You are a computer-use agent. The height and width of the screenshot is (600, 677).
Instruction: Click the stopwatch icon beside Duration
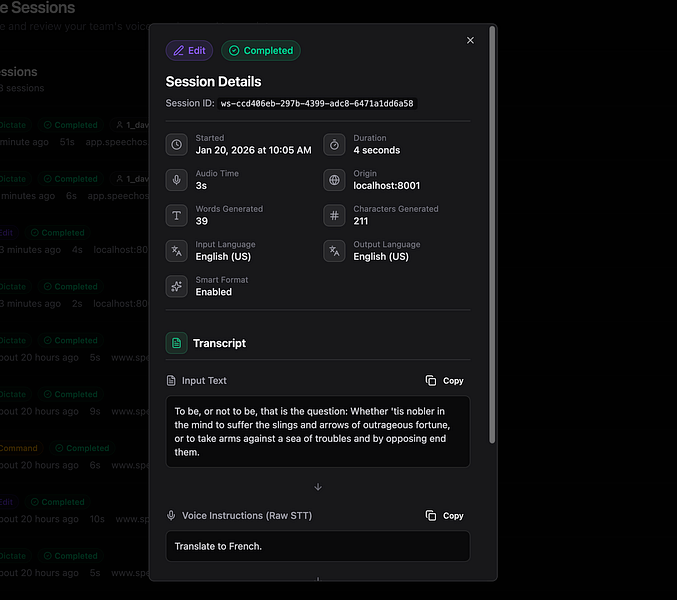pos(334,145)
